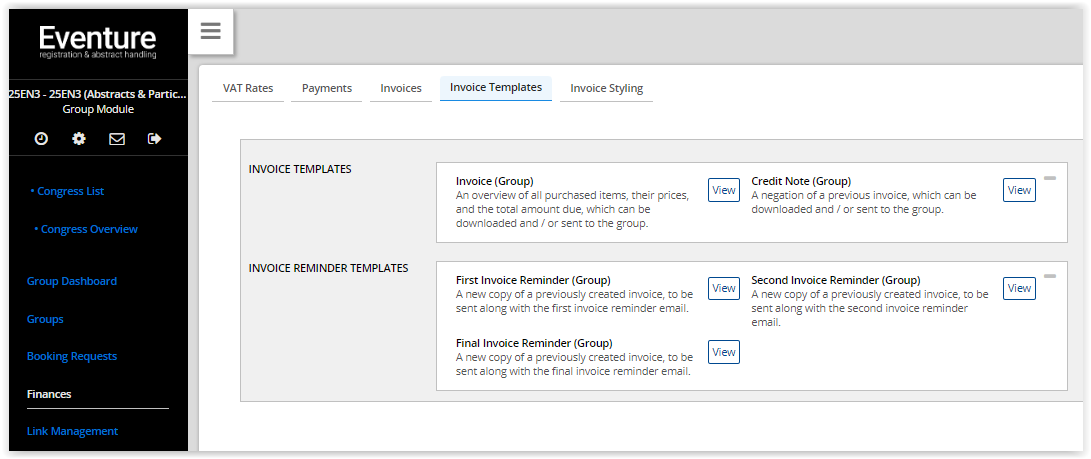Open settings gear icon in sidebar
1091x459 pixels.
(79, 138)
